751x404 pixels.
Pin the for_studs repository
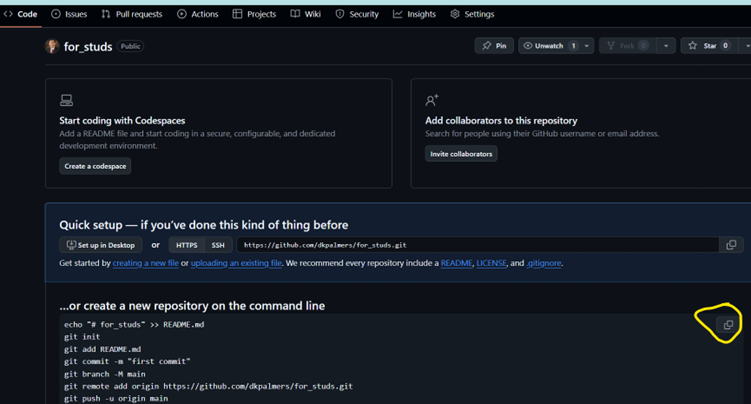click(493, 46)
